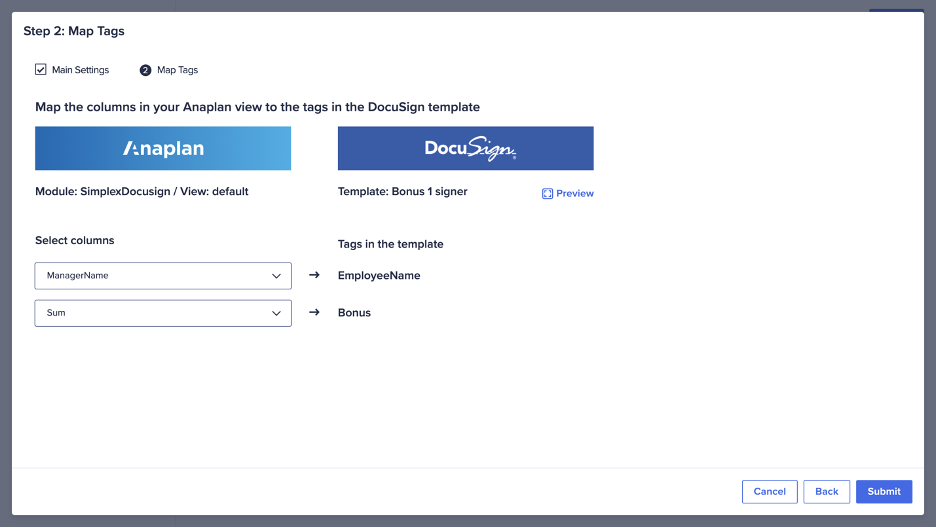Open the ManagerName column dropdown

(x=163, y=276)
